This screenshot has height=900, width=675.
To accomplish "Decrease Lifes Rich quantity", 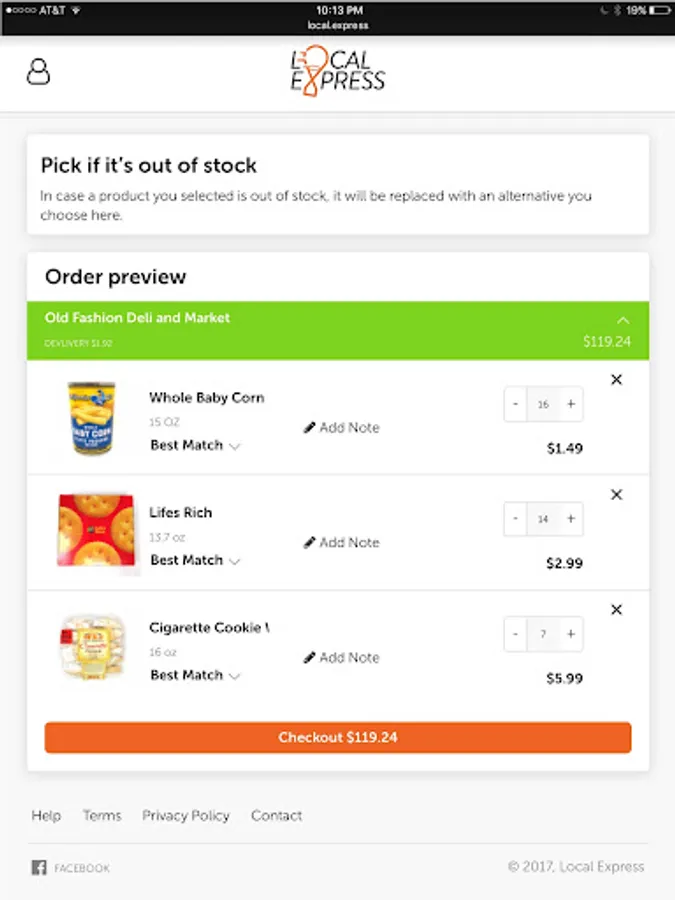I will (x=516, y=520).
